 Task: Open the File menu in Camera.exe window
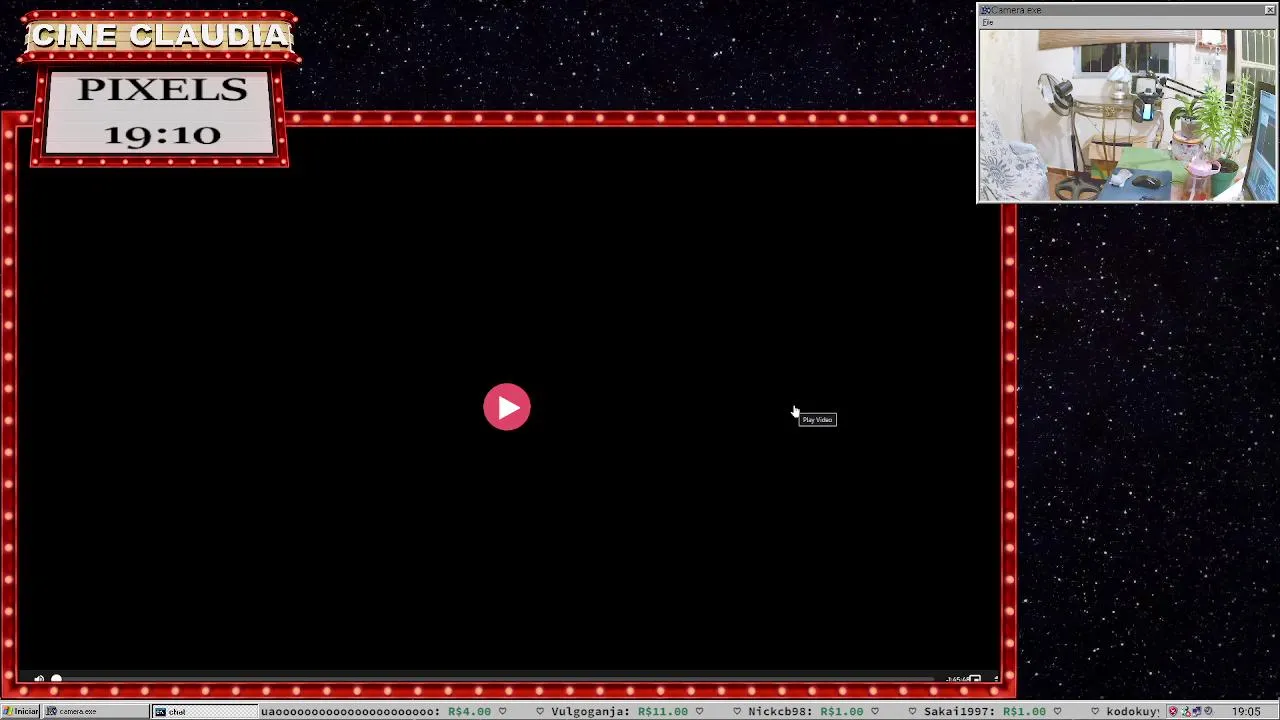pos(988,22)
